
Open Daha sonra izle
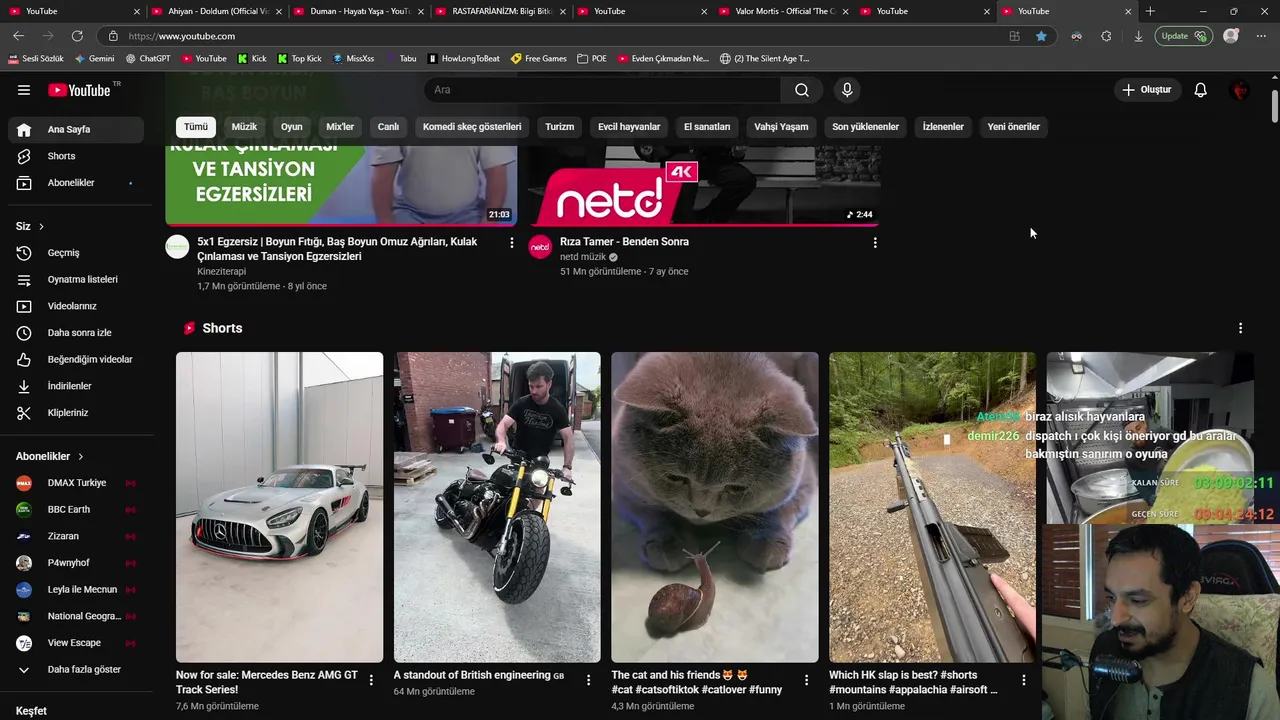click(x=76, y=333)
